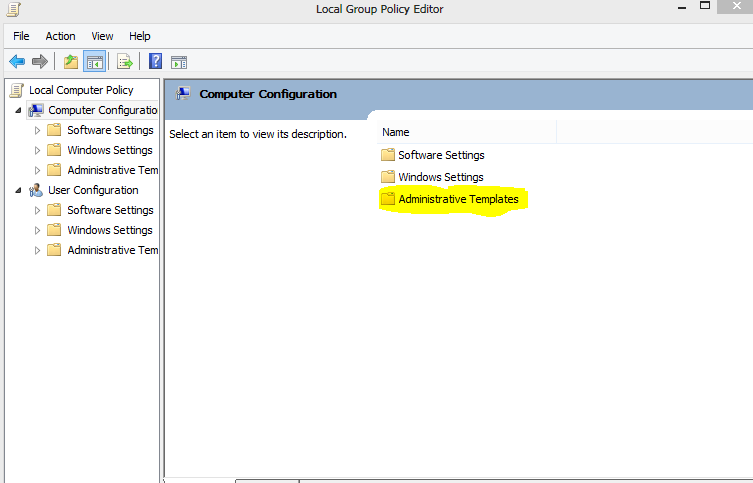Select Software Settings in the Name list

pyautogui.click(x=441, y=155)
